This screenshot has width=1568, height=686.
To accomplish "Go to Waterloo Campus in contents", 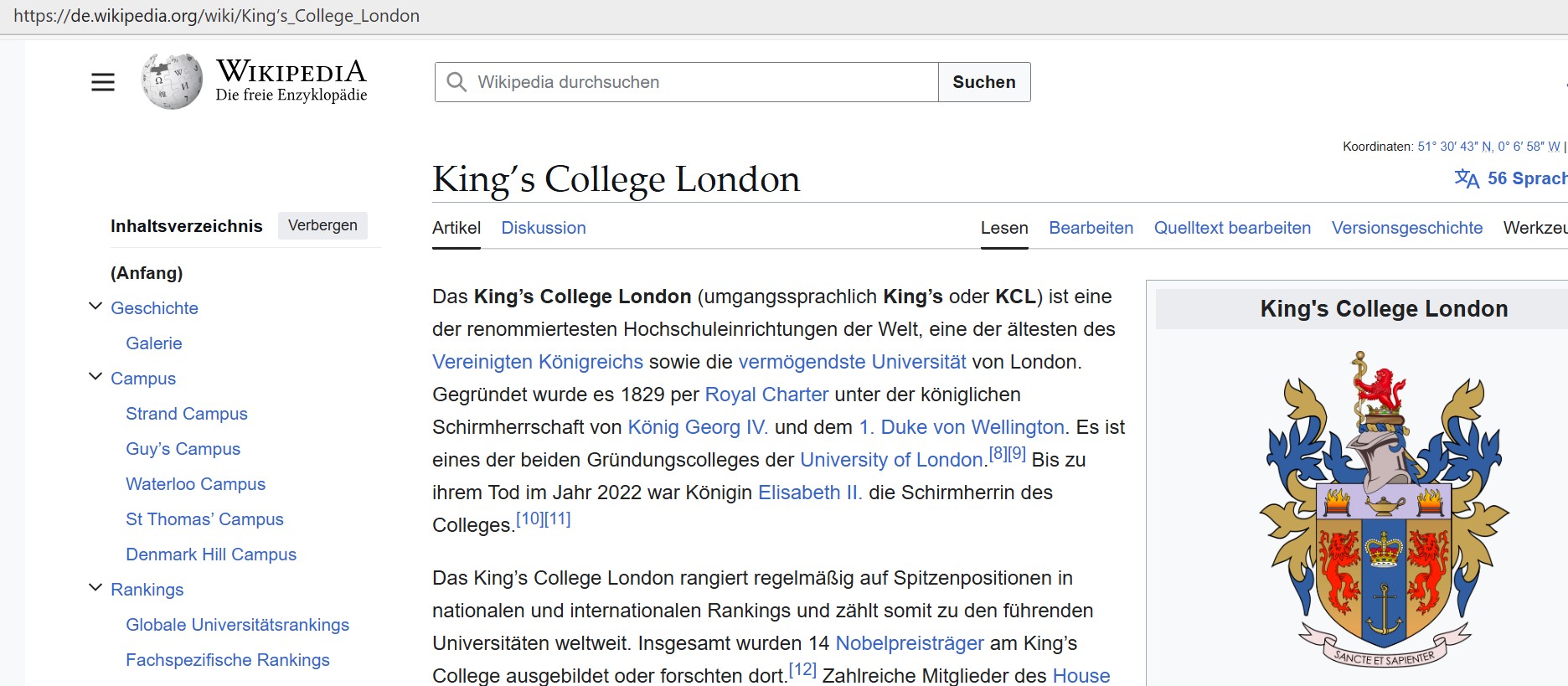I will click(195, 484).
